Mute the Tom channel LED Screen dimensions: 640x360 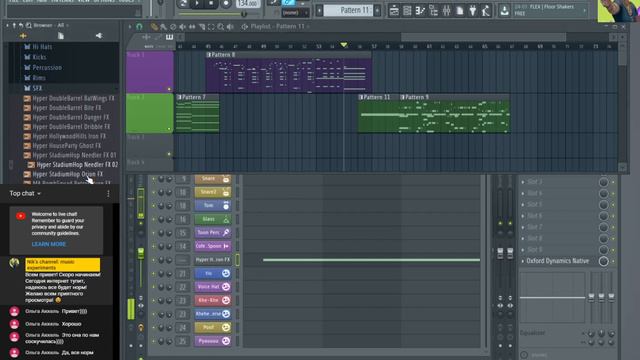pyautogui.click(x=154, y=206)
